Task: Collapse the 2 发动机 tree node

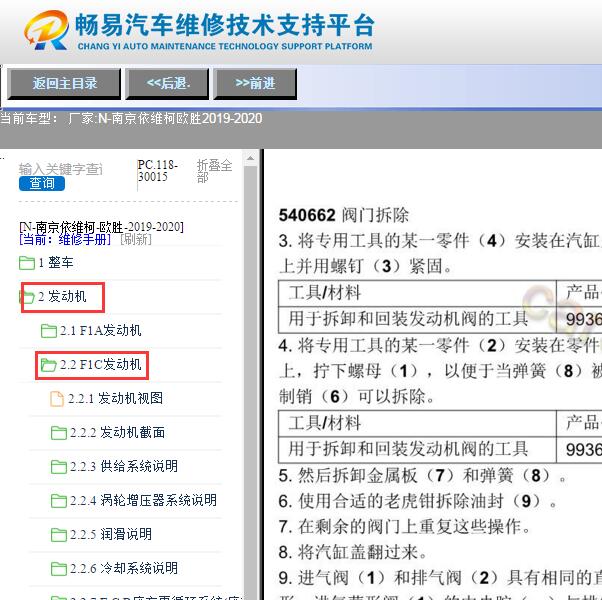Action: 62,297
